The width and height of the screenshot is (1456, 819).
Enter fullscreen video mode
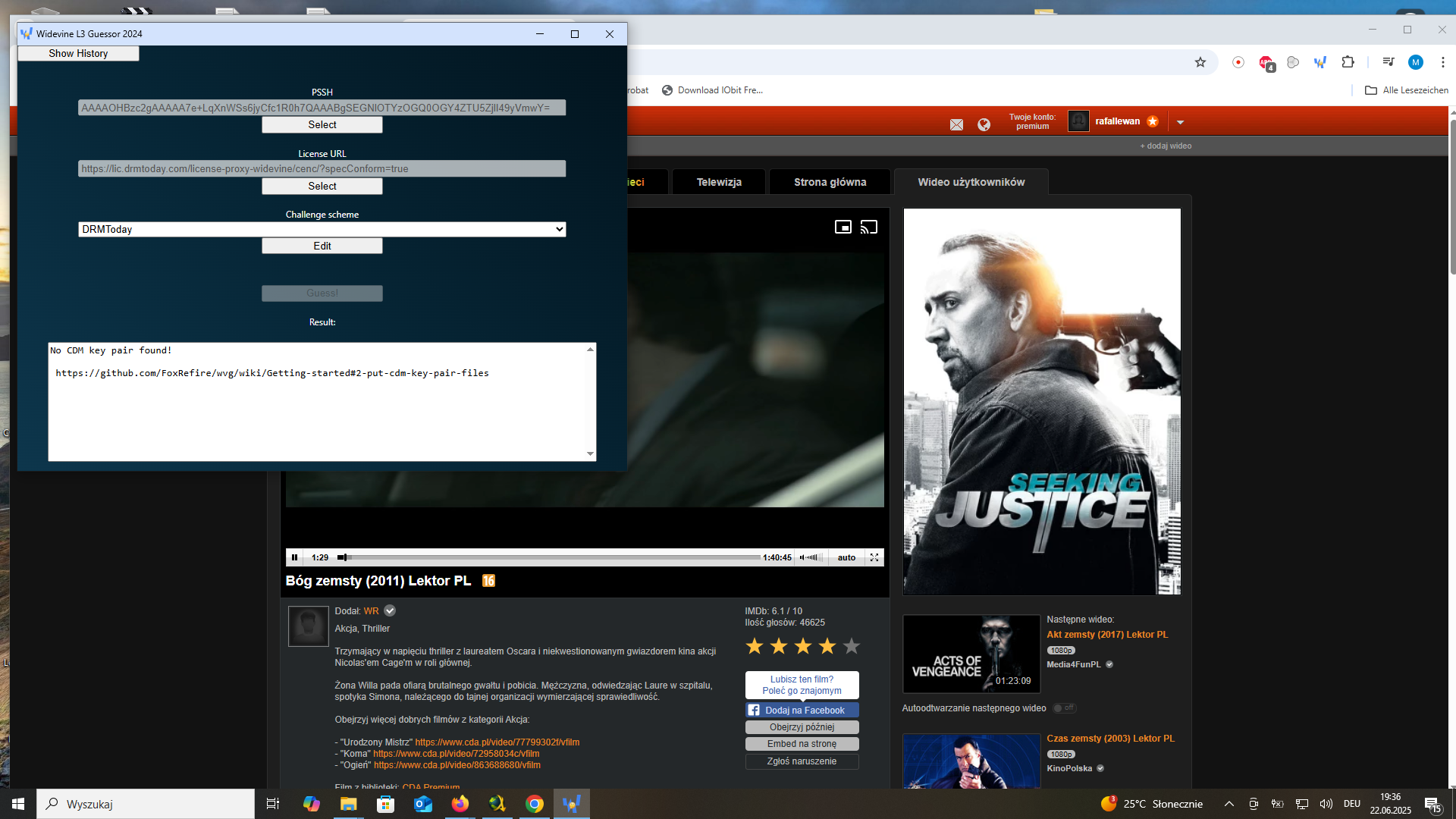[x=874, y=557]
